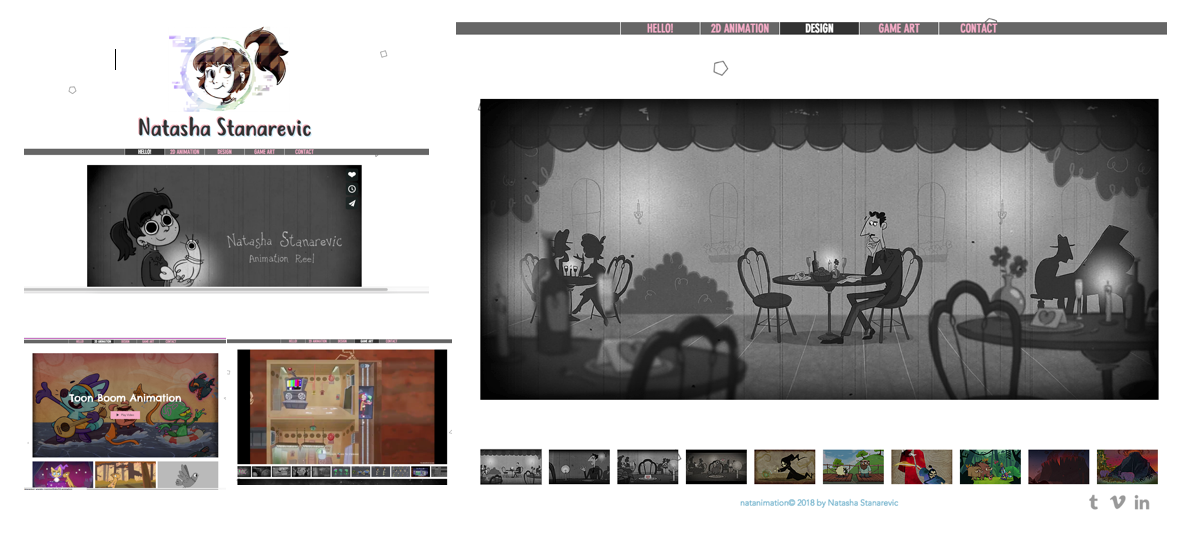Click the horizontal scrollbar under reel video
The height and width of the screenshot is (548, 1185).
(x=206, y=289)
